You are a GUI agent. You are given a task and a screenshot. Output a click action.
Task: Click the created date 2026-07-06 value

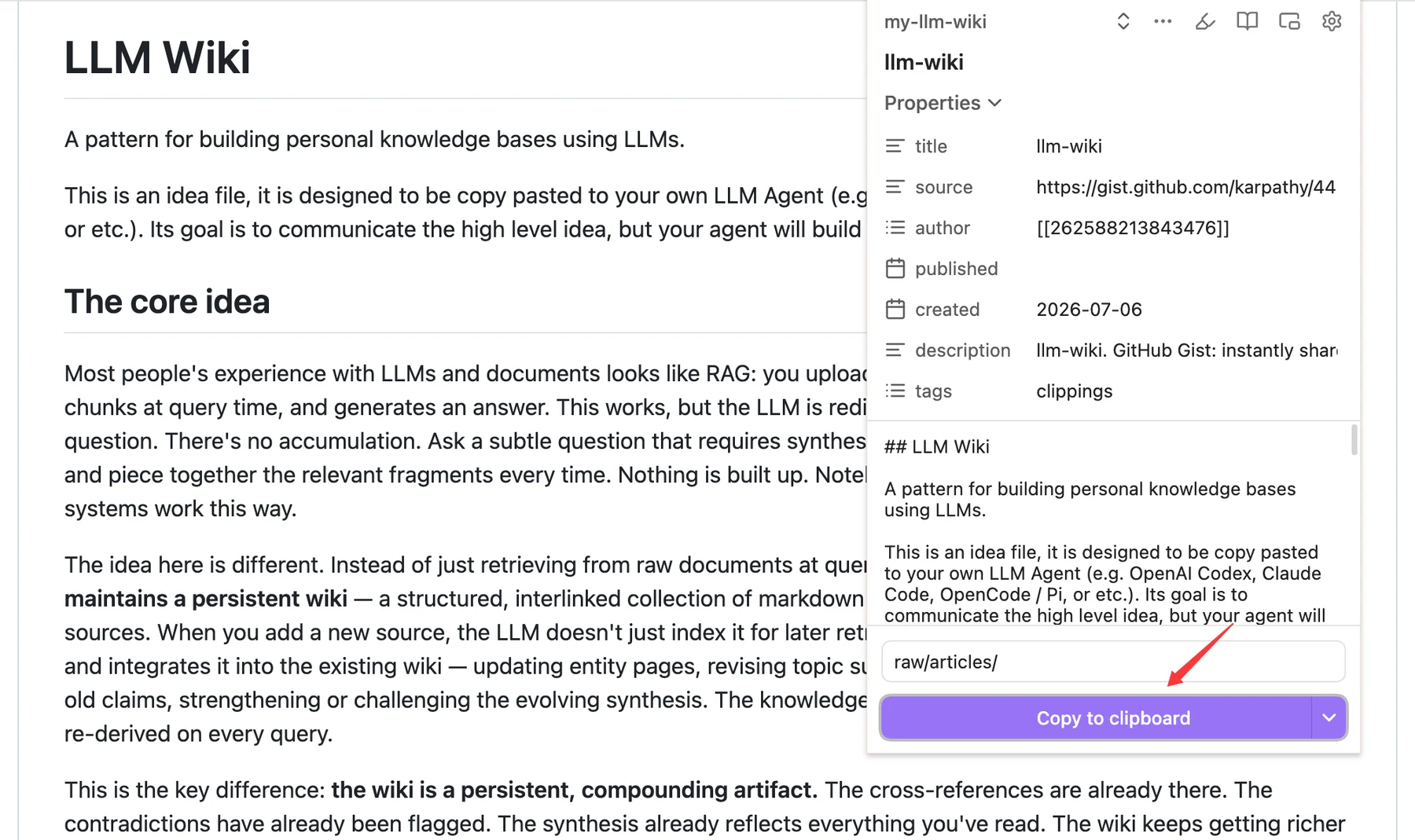point(1089,310)
